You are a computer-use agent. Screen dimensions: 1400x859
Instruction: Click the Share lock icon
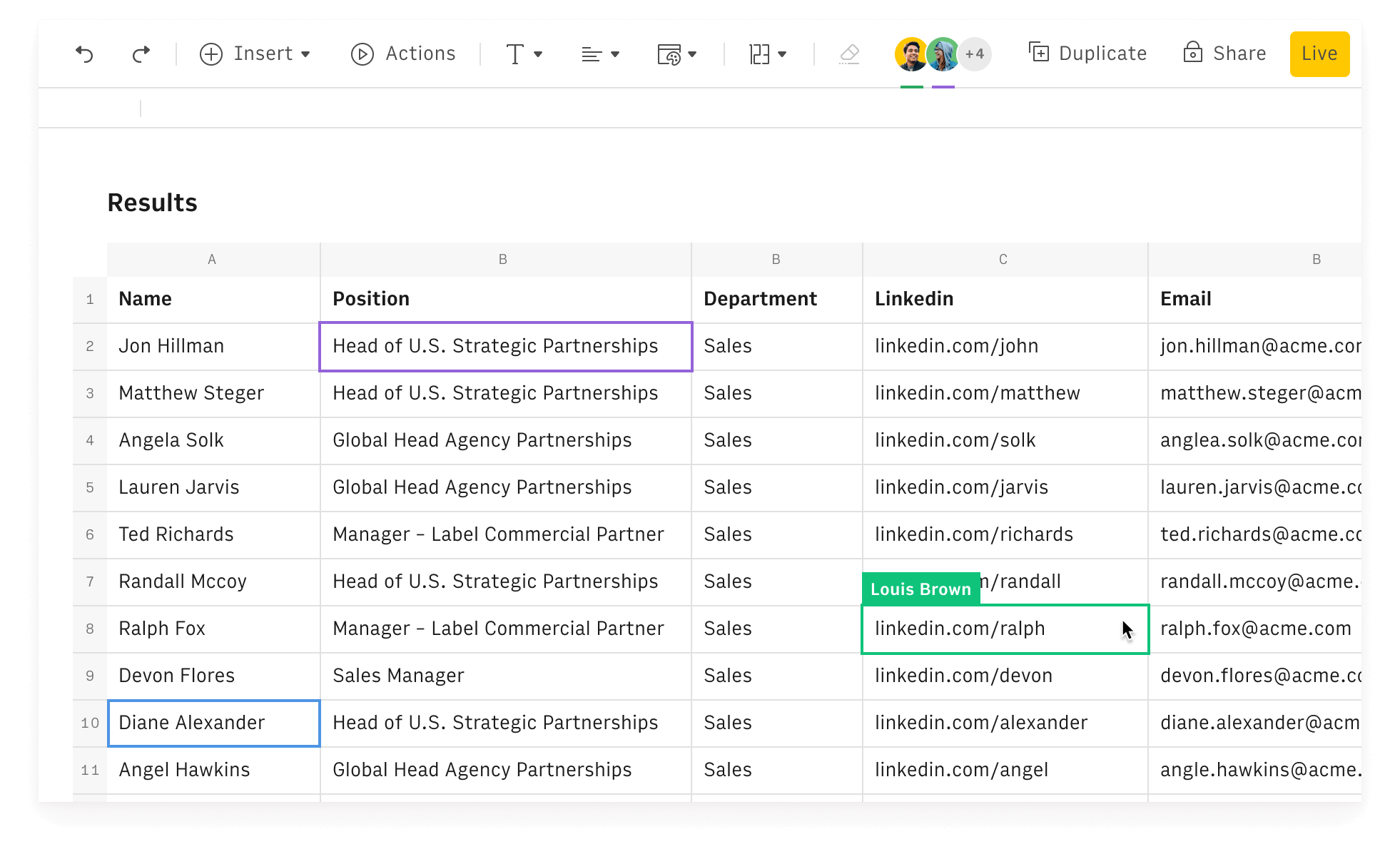point(1192,53)
